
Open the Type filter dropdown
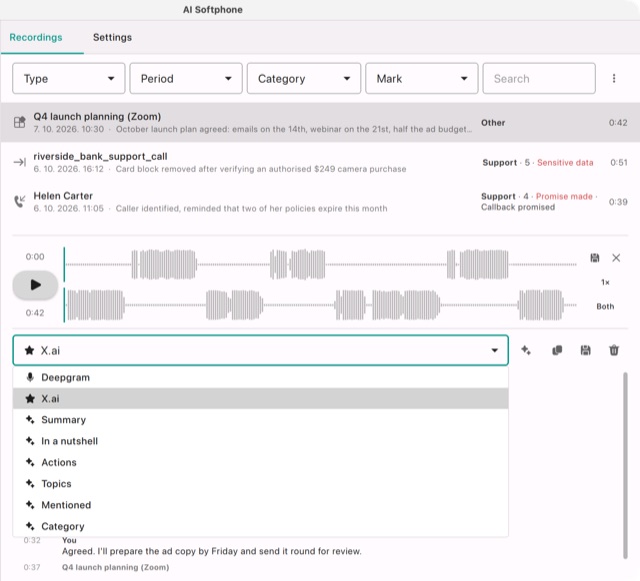tap(69, 78)
